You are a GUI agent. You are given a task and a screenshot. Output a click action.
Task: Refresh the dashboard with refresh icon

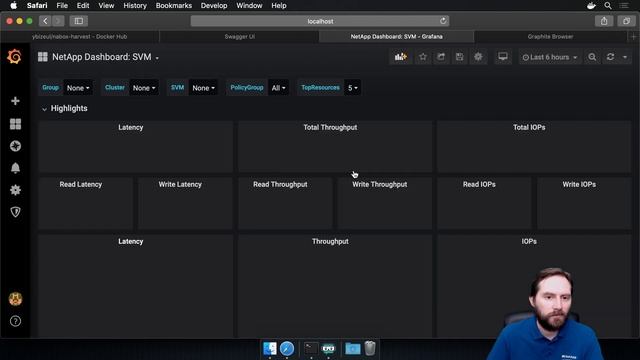pyautogui.click(x=610, y=57)
